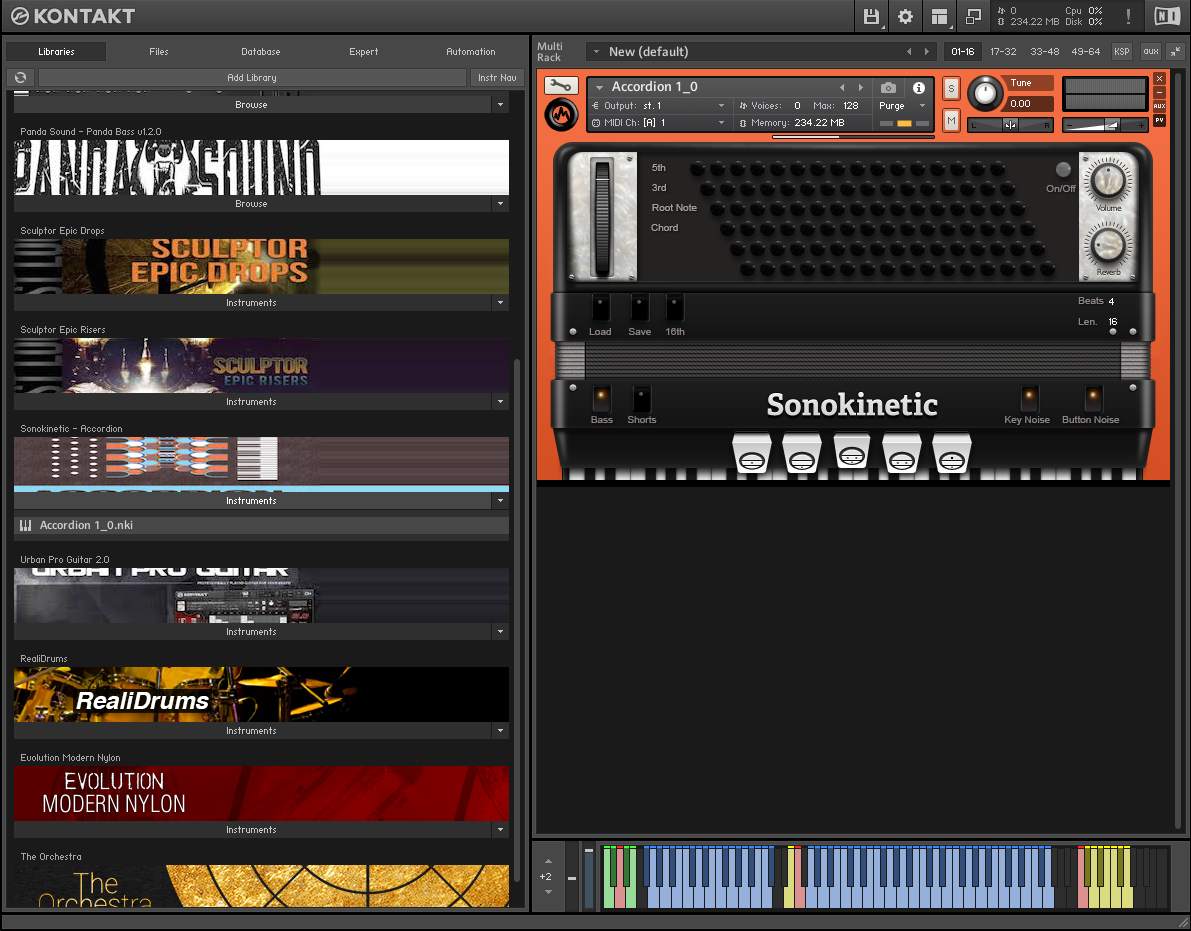
Task: Switch to the Database tab
Action: pos(261,52)
